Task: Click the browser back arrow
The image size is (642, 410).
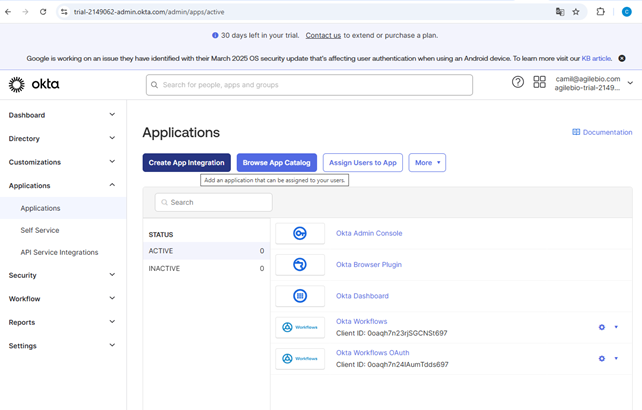Action: [8, 12]
